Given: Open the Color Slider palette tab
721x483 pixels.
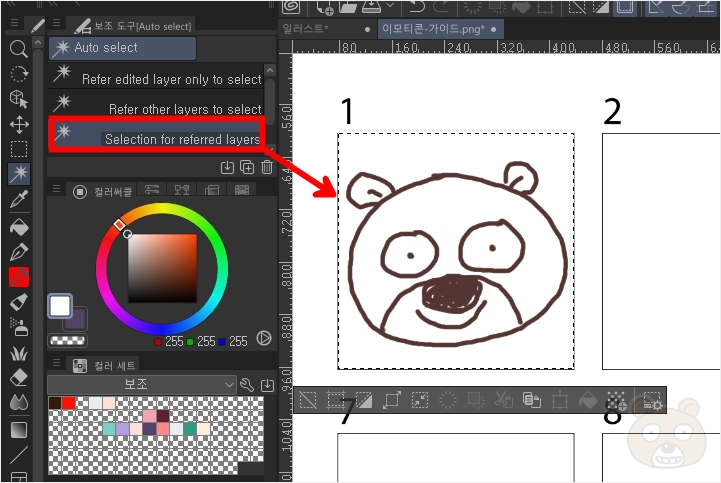Looking at the screenshot, I should click(x=152, y=190).
